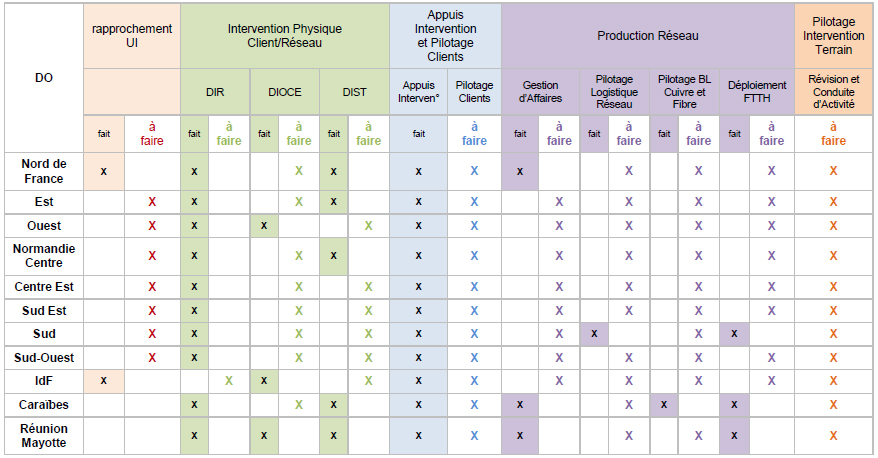Click the DIST sub-header cell
878x458 pixels.
[354, 92]
